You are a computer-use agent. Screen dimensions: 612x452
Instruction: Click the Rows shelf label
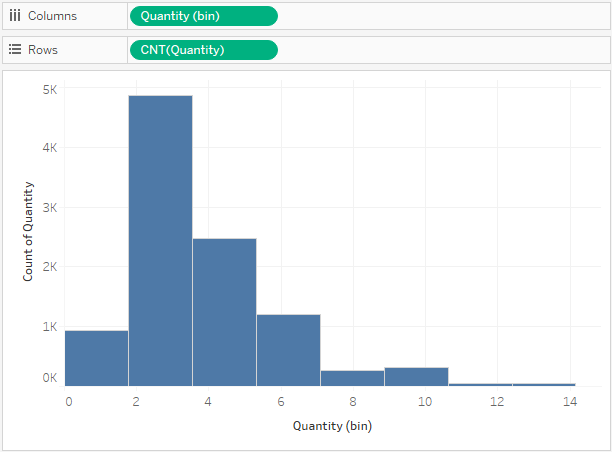coord(43,50)
